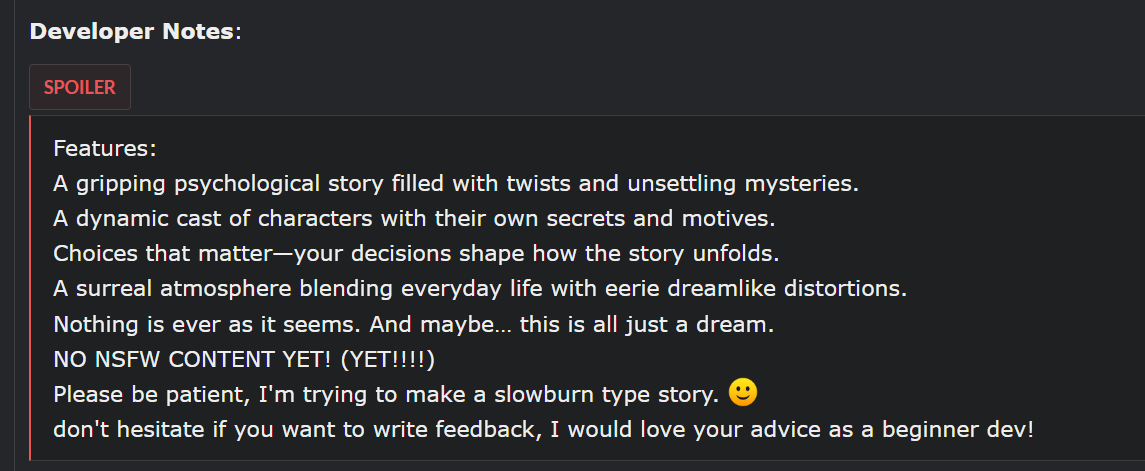Click the dynamic cast of characters line

(x=414, y=217)
